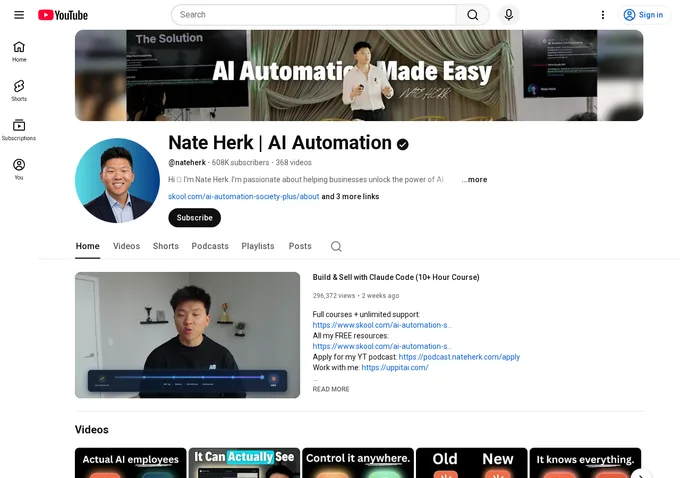Open the uppitai.com link

coord(395,367)
